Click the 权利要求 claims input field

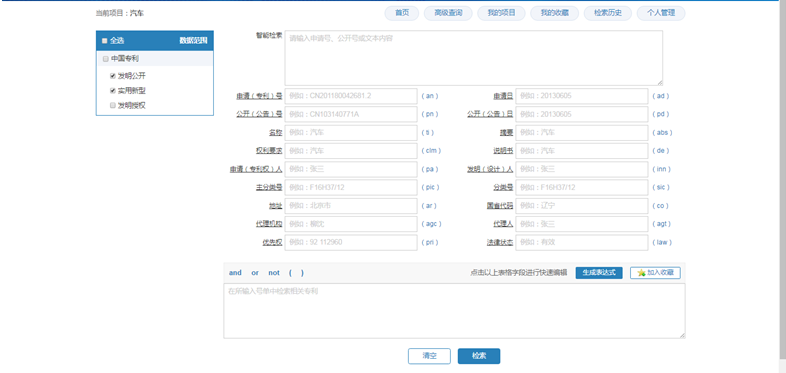pyautogui.click(x=351, y=151)
